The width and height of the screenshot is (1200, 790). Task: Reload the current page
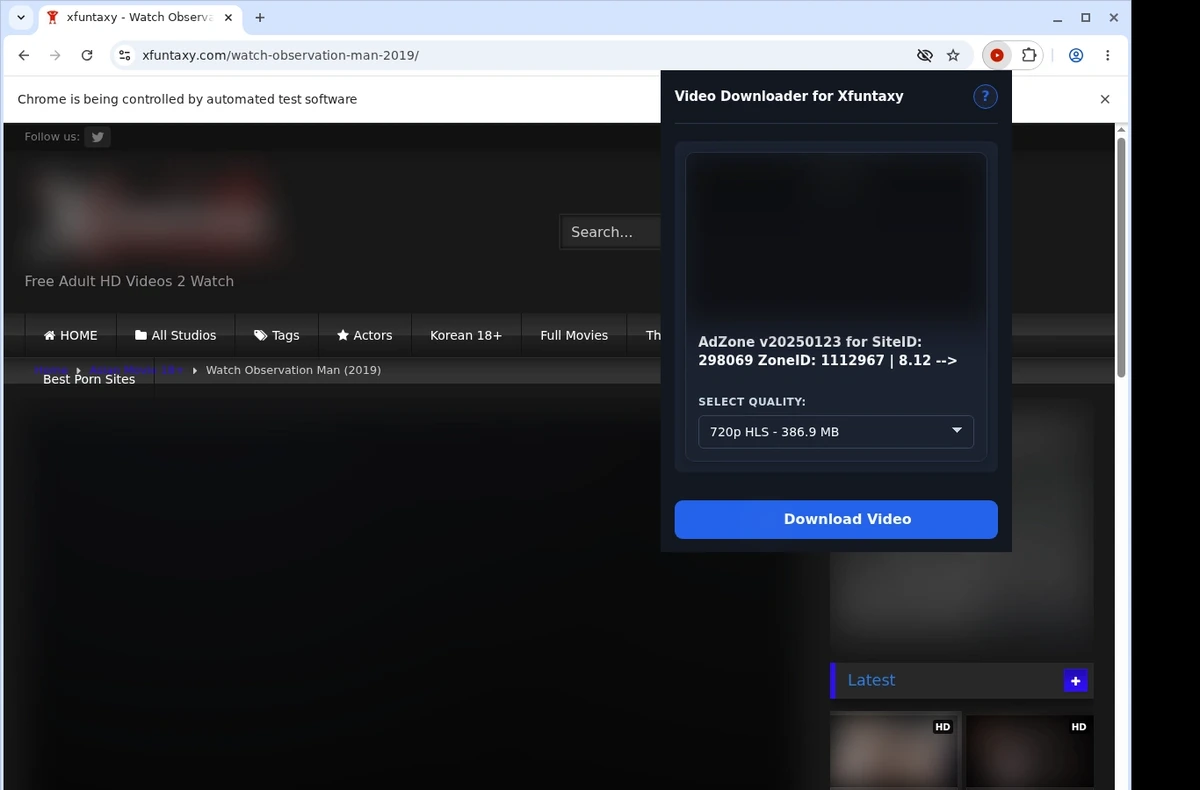click(x=87, y=56)
